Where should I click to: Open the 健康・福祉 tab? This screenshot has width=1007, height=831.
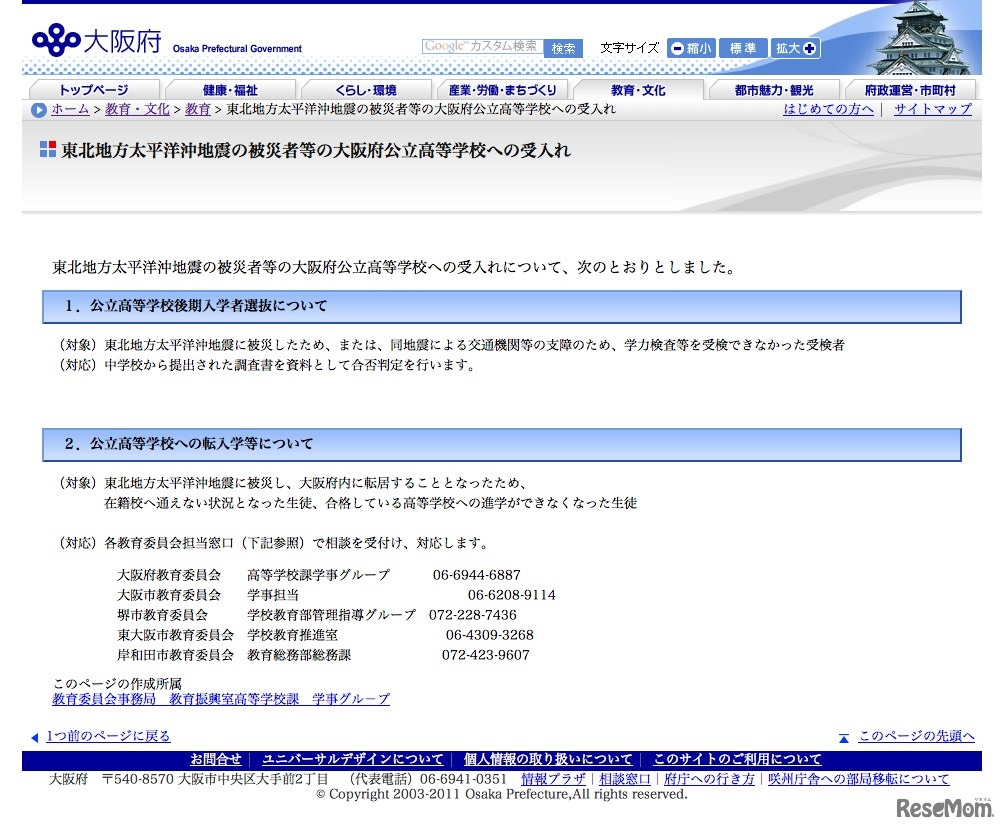[231, 90]
